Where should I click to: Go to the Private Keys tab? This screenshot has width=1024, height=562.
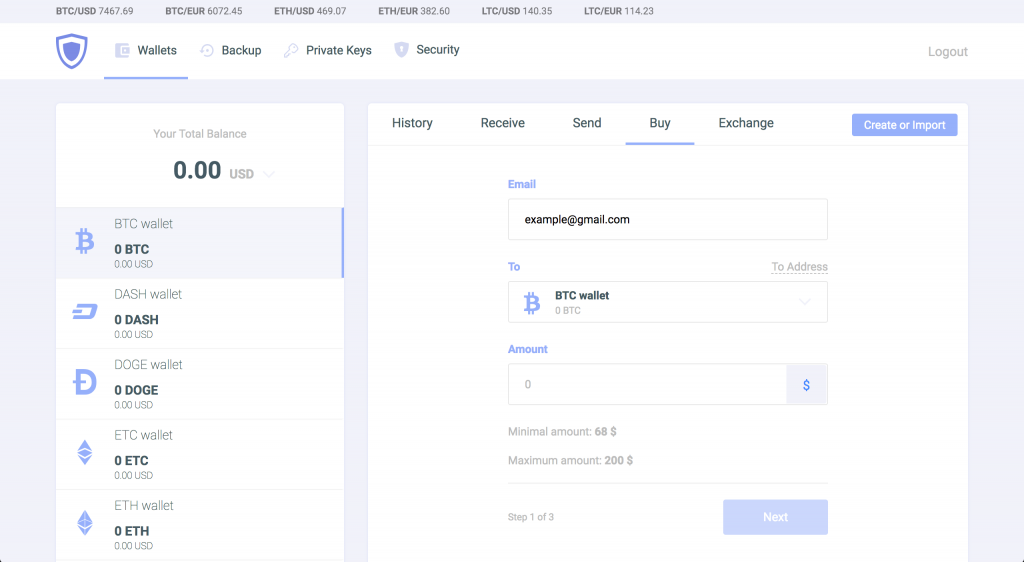(328, 50)
